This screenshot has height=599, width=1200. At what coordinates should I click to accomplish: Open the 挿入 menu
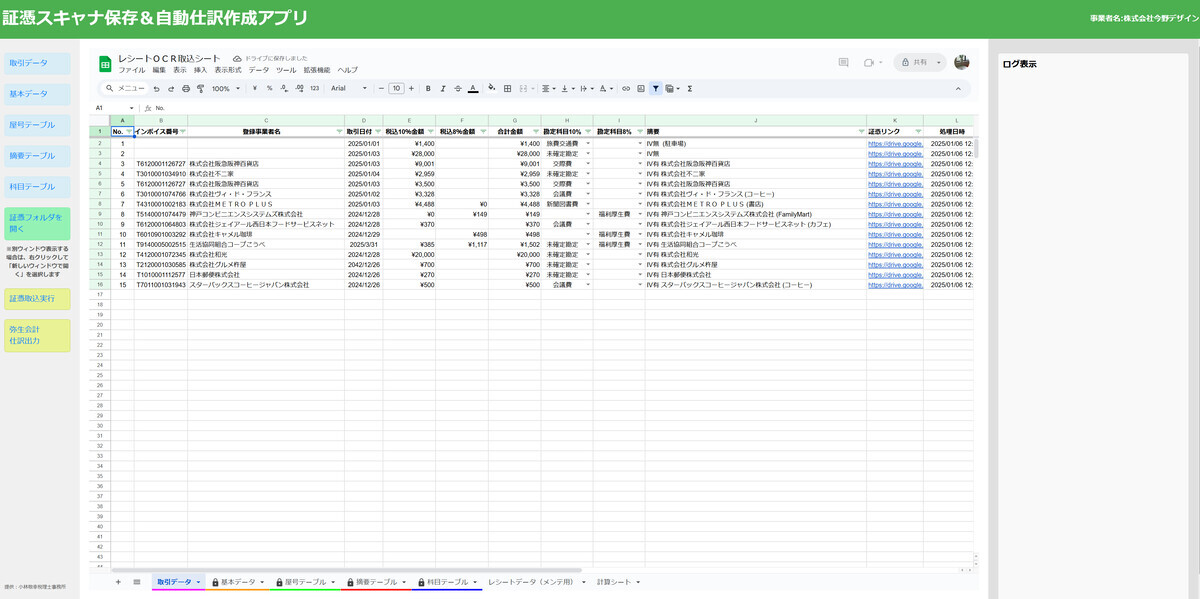tap(200, 70)
